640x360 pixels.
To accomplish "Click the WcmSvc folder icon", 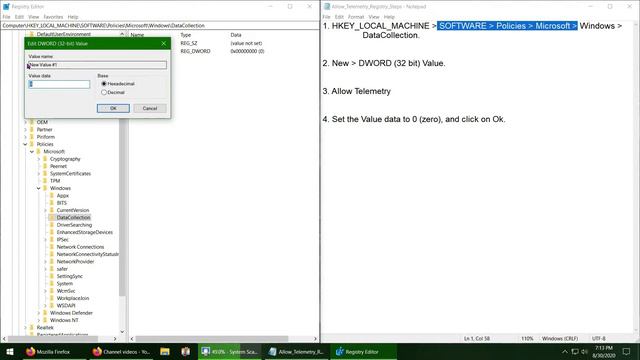I will click(52, 291).
